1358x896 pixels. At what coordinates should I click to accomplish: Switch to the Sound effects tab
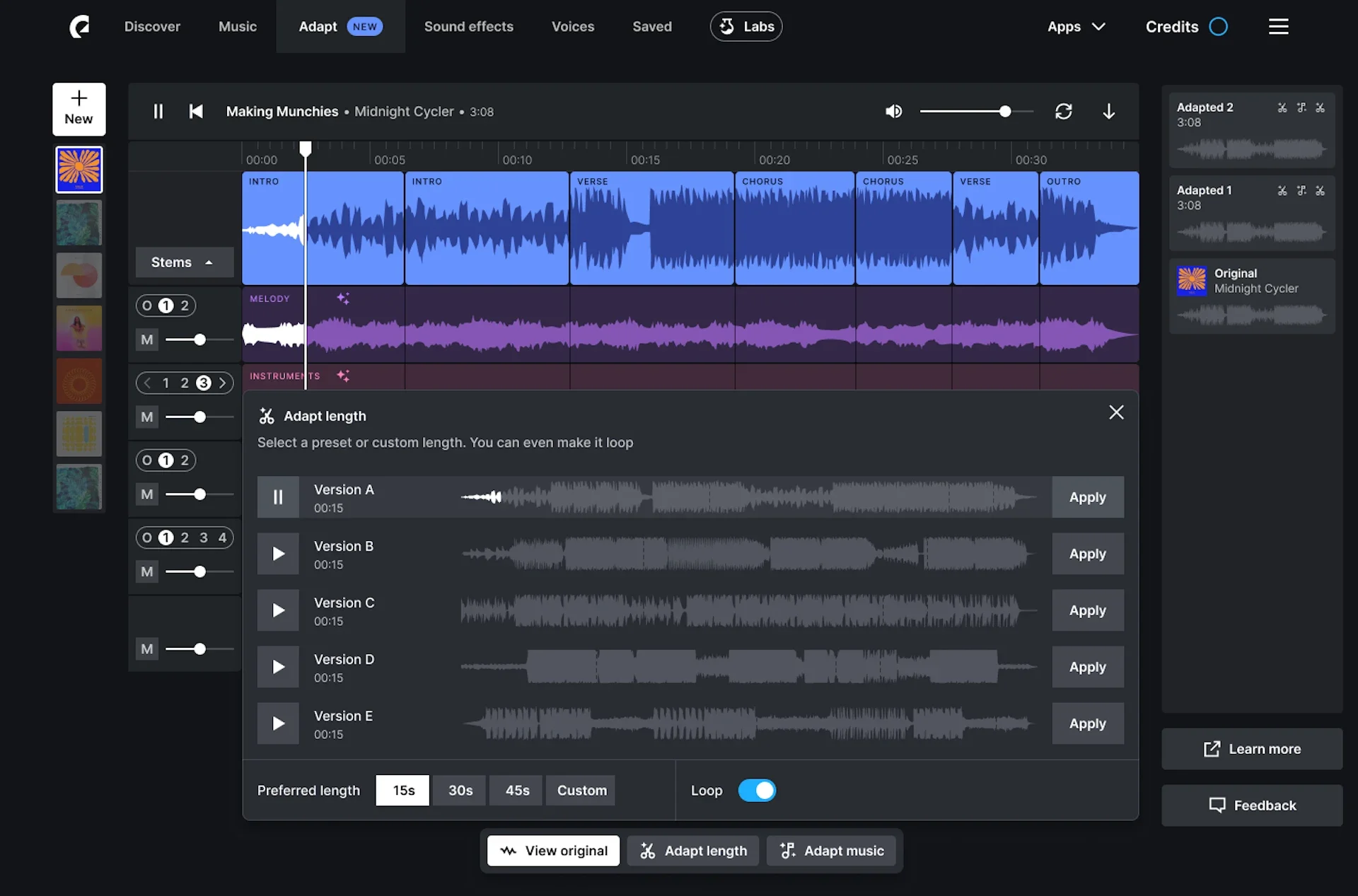[468, 26]
